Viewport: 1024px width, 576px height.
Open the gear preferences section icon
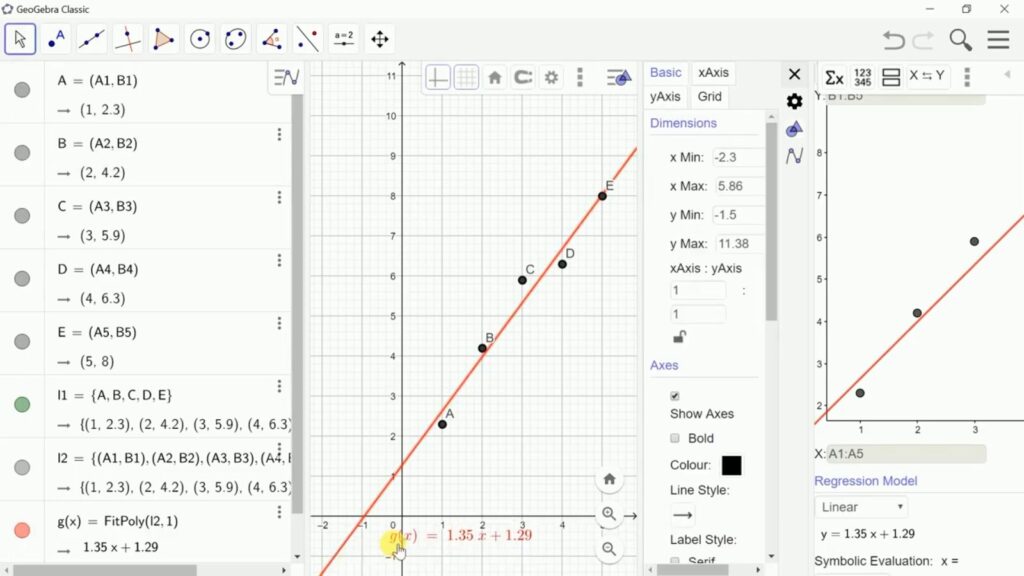(794, 101)
